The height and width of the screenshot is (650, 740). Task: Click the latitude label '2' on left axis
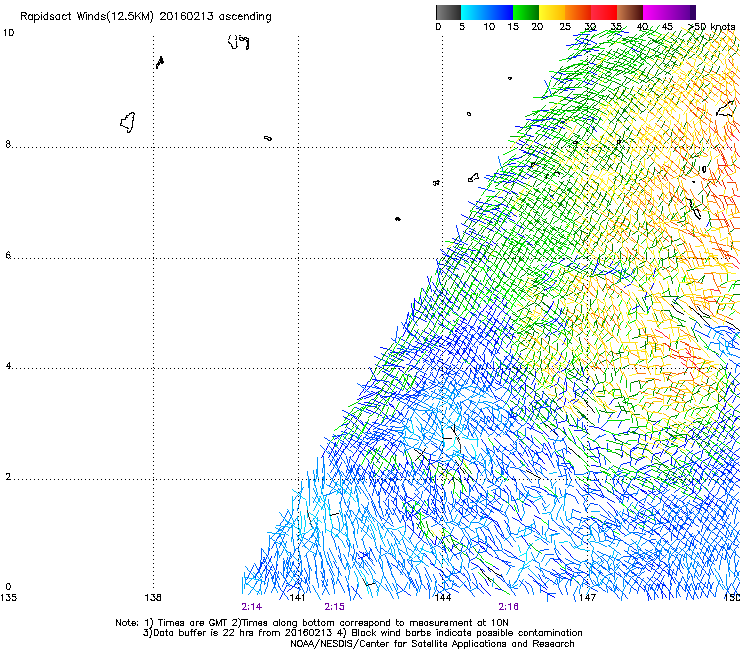point(8,477)
